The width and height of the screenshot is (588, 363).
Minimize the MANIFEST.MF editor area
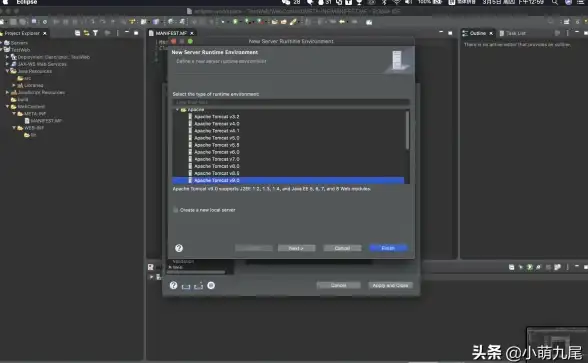441,33
